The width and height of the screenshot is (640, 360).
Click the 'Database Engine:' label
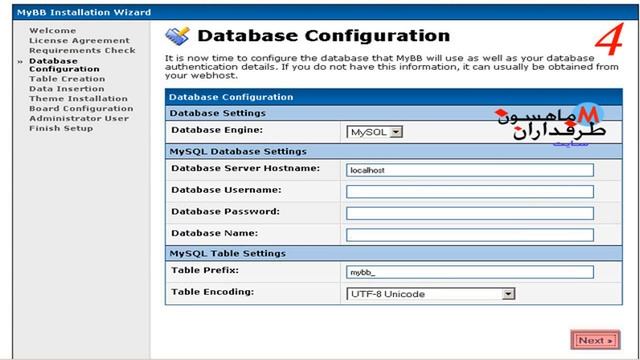pyautogui.click(x=217, y=130)
